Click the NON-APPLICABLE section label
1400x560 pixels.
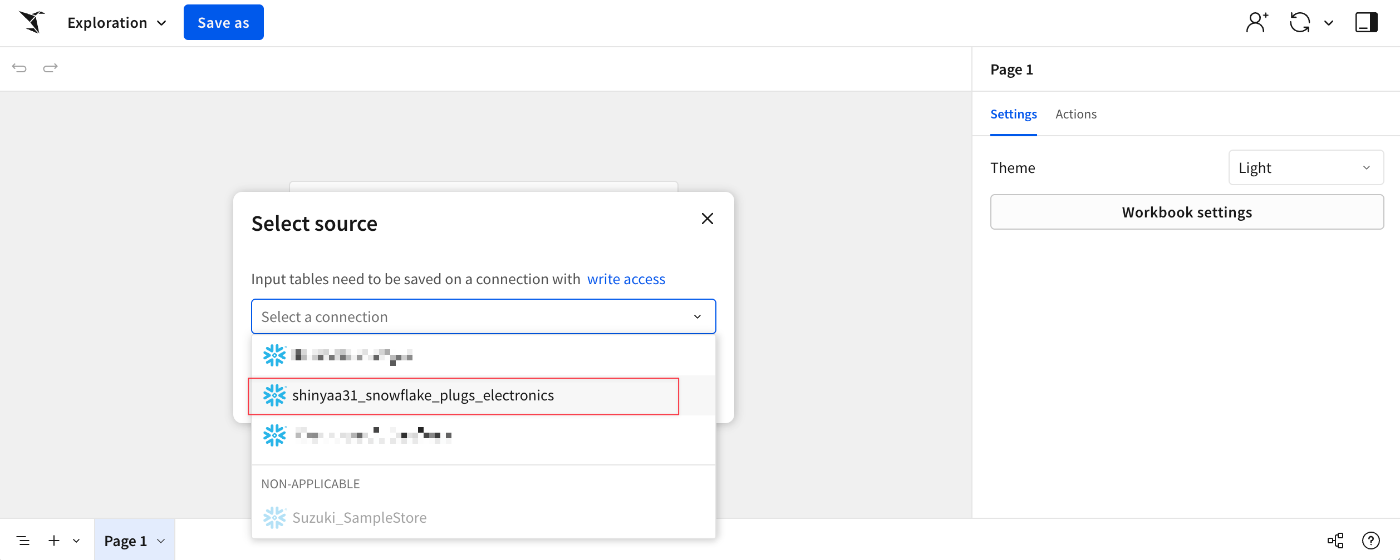coord(310,484)
